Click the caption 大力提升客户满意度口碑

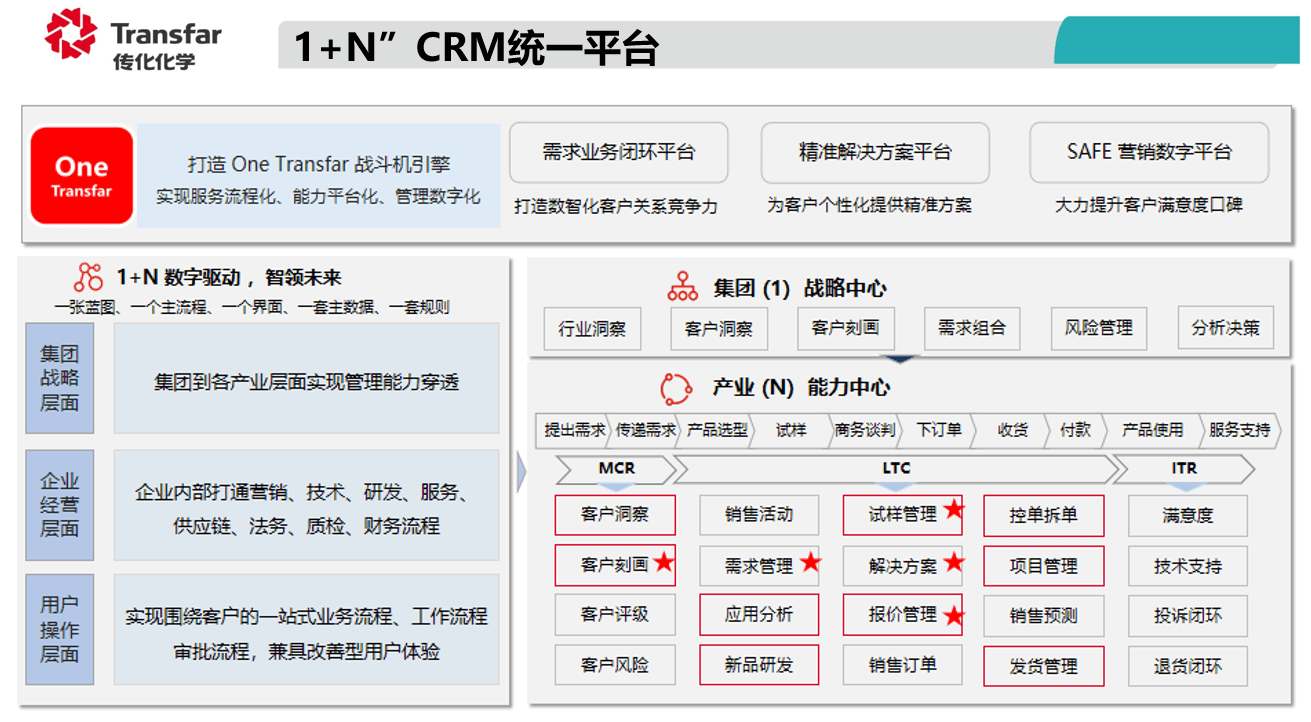[x=1149, y=206]
